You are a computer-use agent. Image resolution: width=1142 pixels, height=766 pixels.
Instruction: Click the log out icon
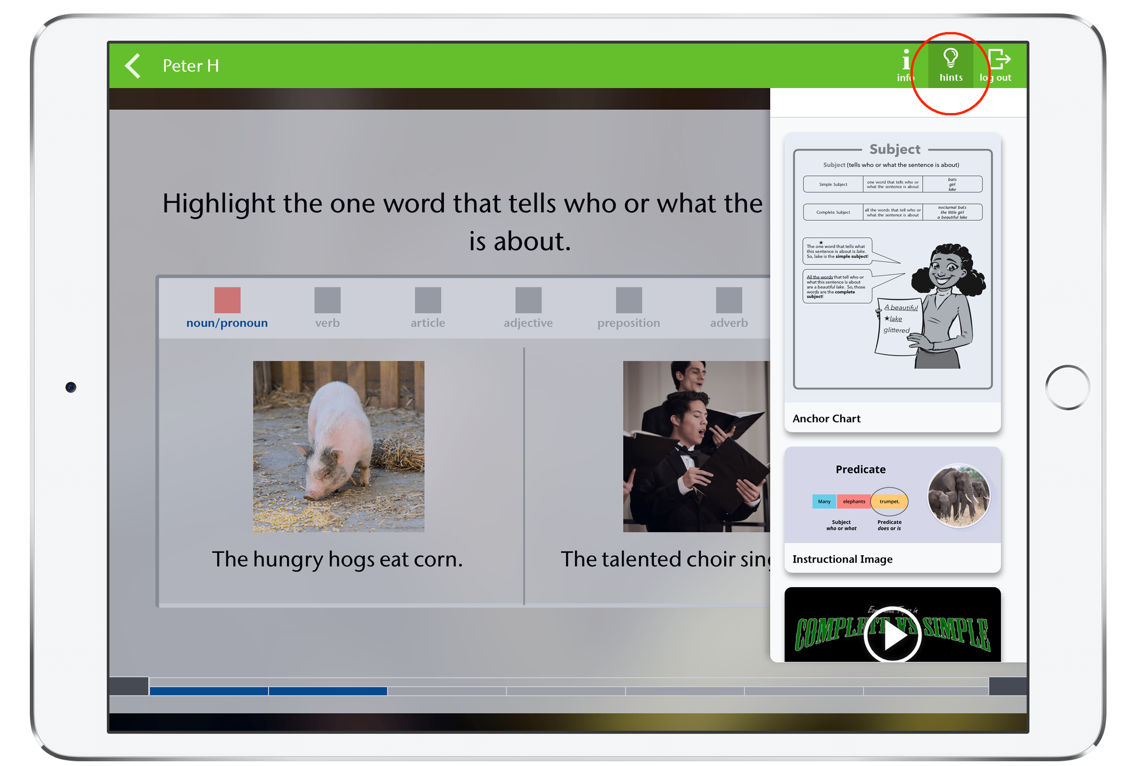point(996,66)
